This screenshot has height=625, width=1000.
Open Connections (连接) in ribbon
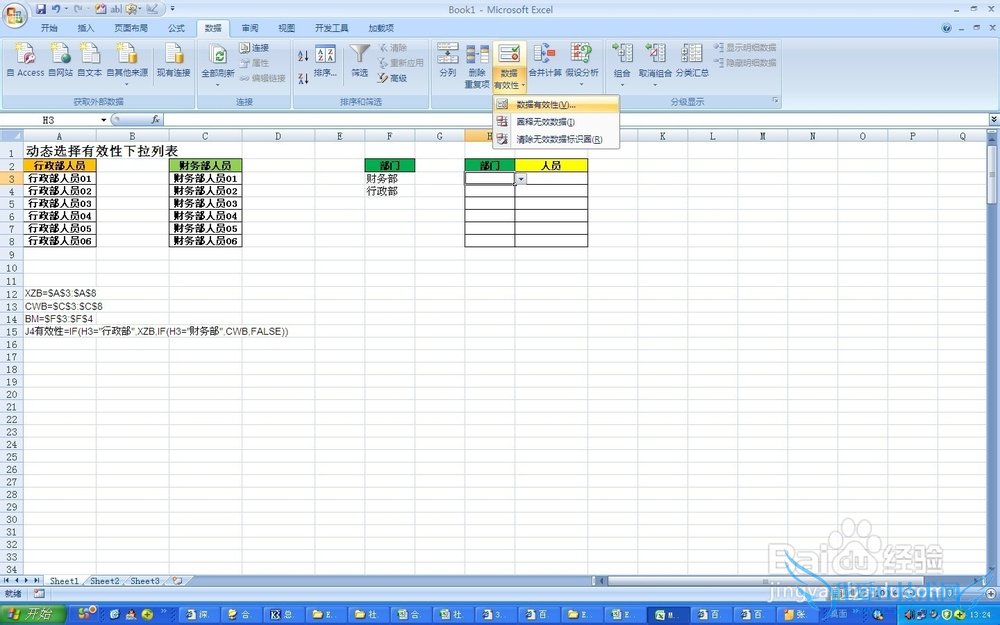pos(254,48)
